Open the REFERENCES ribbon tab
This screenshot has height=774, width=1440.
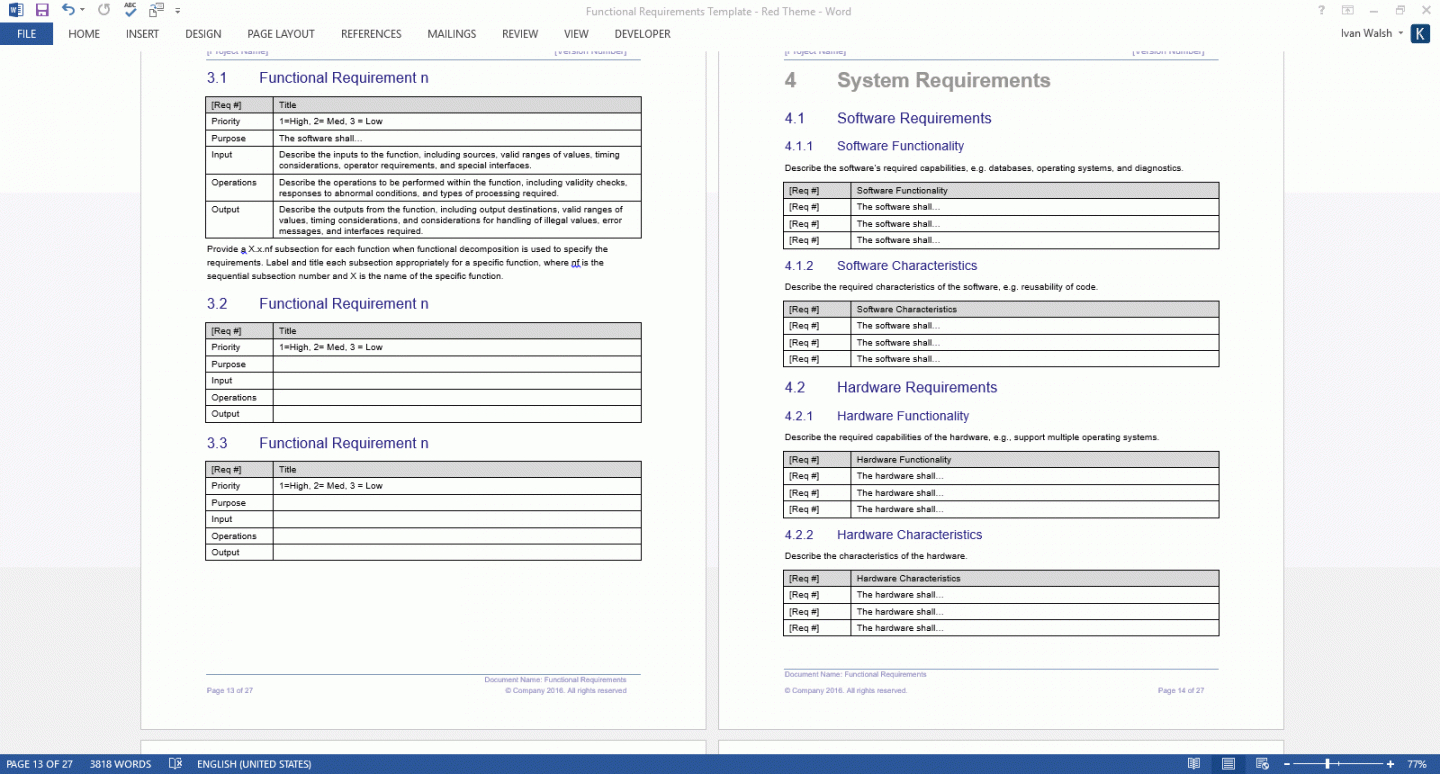pos(371,34)
